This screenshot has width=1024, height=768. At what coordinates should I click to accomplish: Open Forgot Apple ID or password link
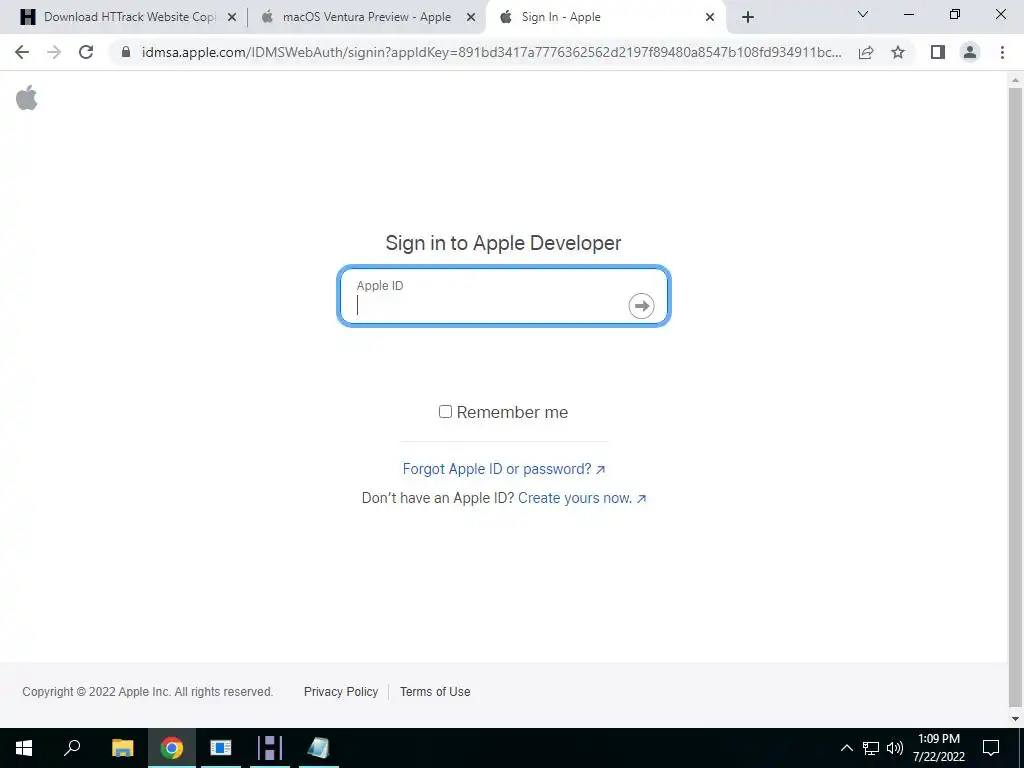504,469
